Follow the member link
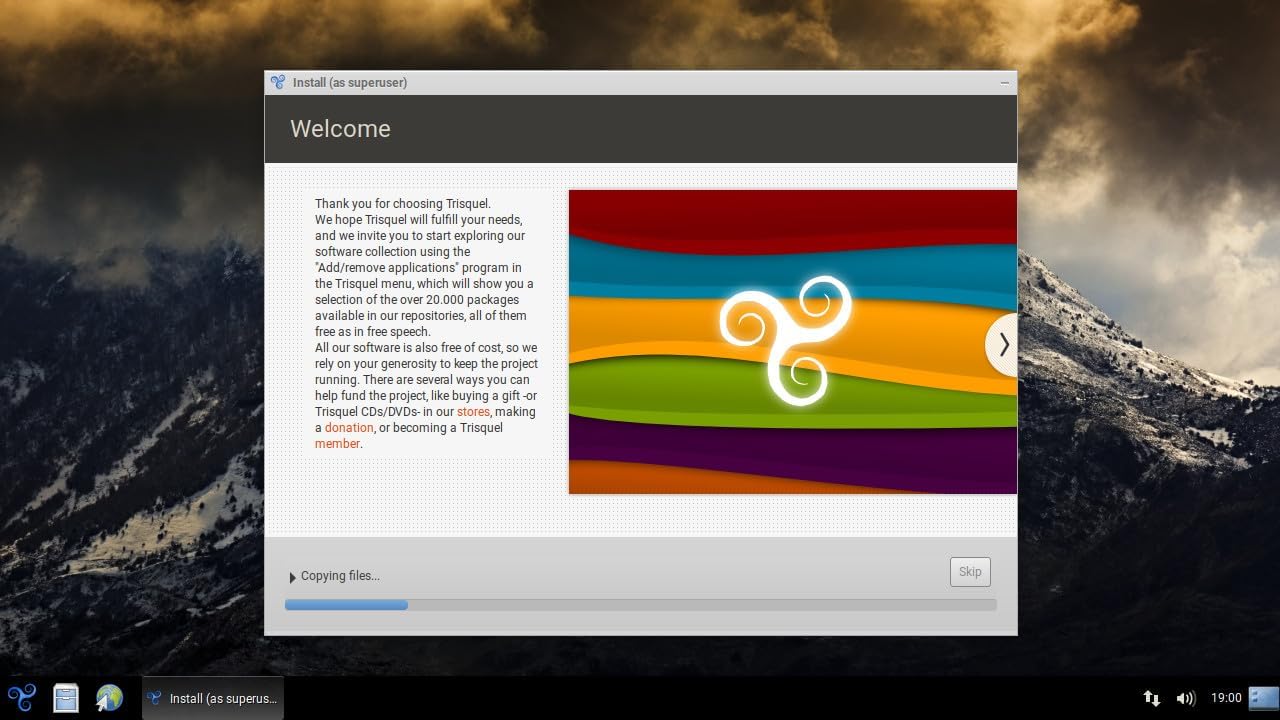The height and width of the screenshot is (720, 1280). (337, 444)
